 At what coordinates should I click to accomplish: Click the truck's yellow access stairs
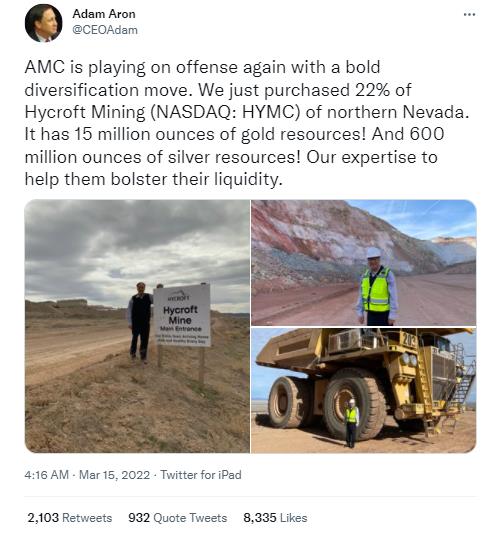tap(464, 384)
